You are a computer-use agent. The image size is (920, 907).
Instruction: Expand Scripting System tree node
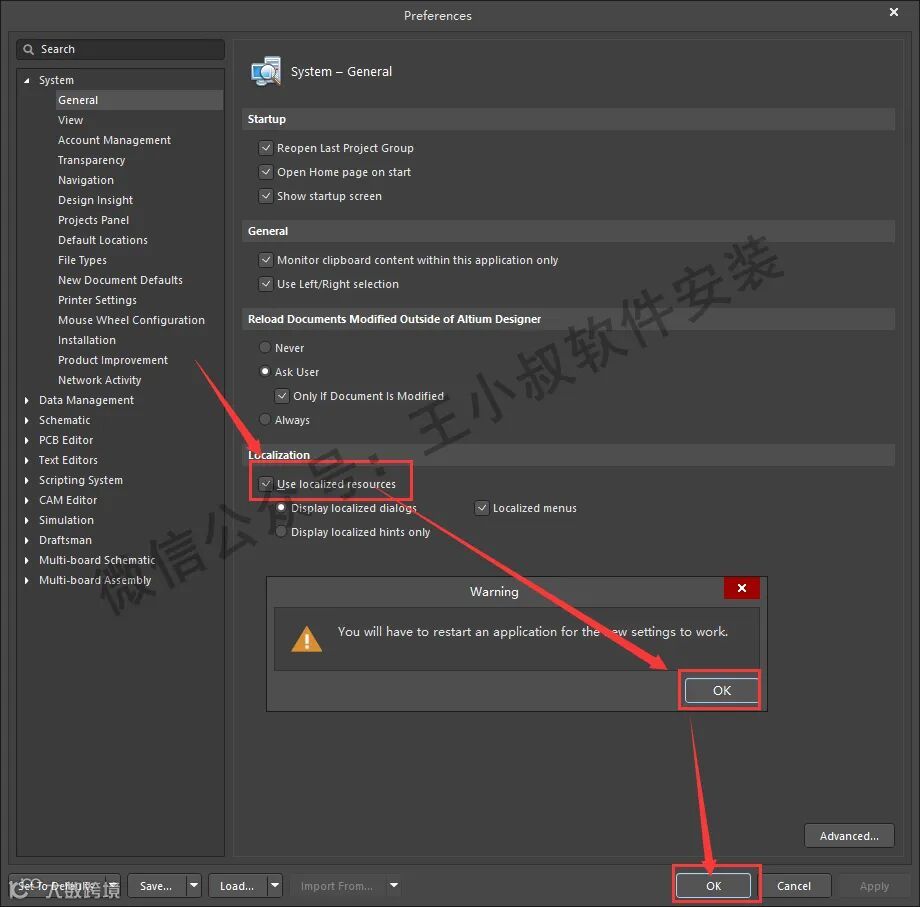(26, 480)
